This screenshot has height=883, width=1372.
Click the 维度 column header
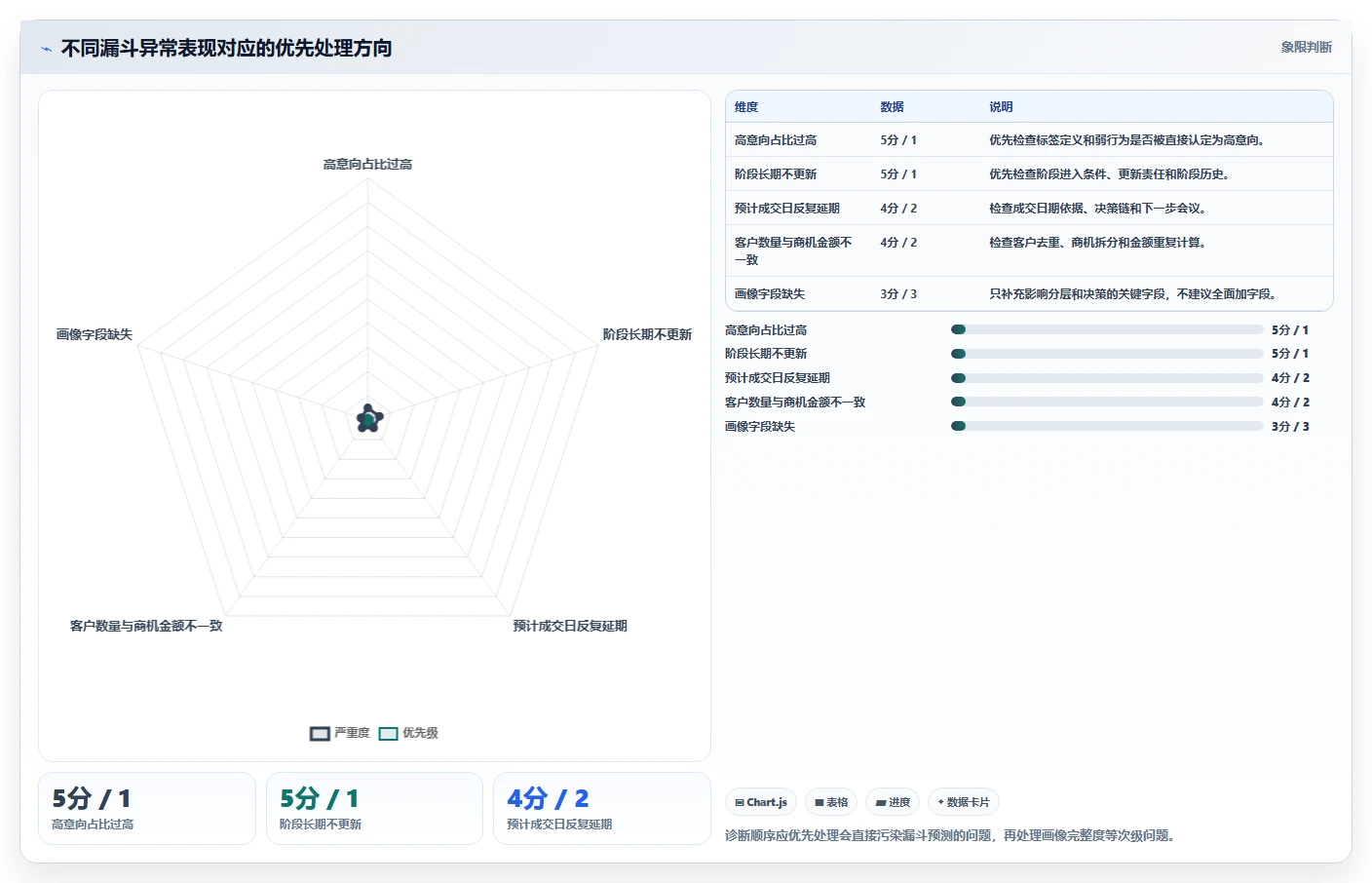coord(746,107)
